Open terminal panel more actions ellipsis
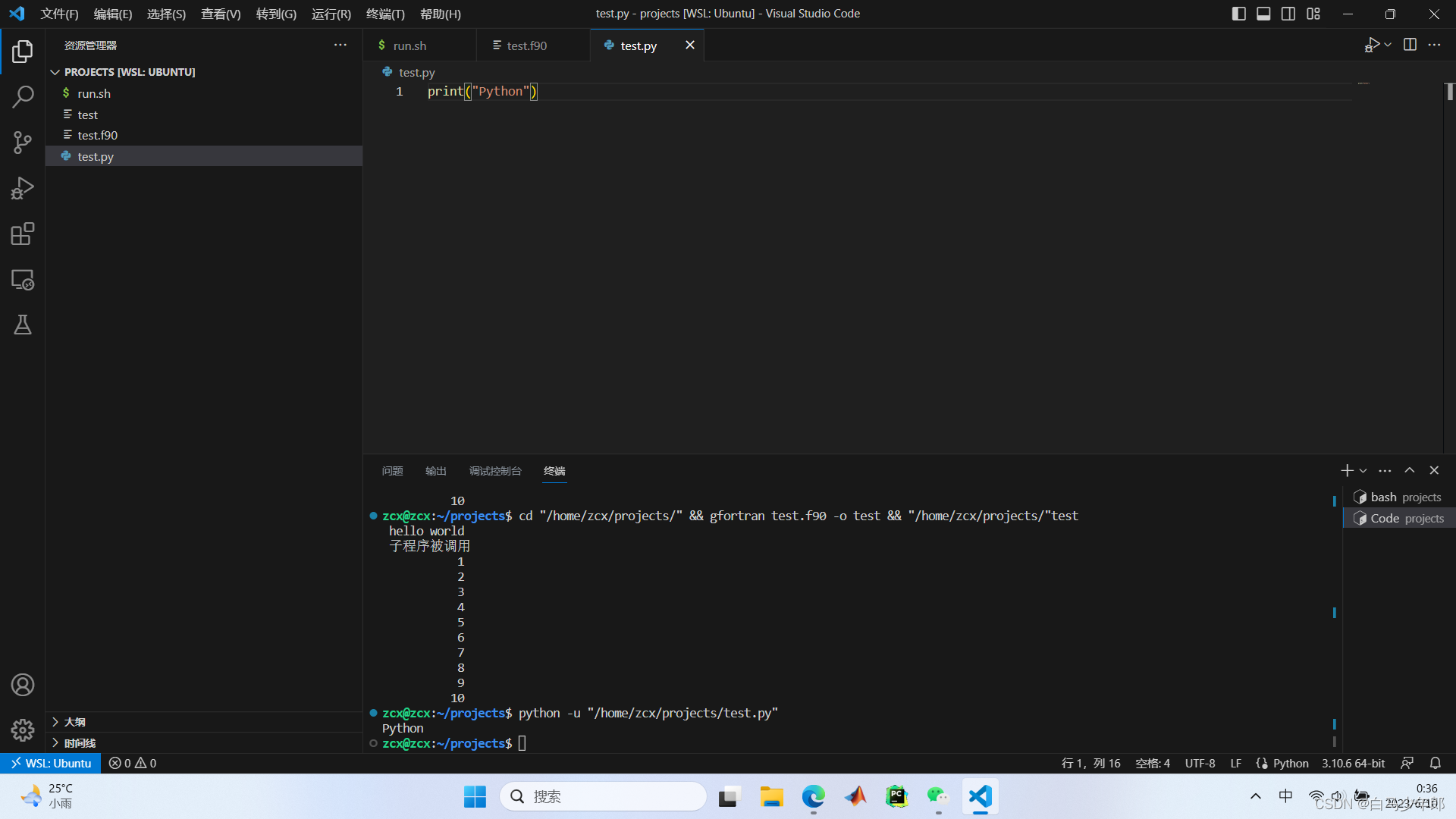 (x=1385, y=470)
